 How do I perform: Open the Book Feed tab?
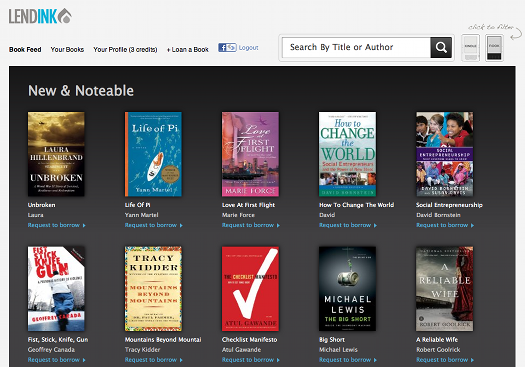tap(25, 50)
